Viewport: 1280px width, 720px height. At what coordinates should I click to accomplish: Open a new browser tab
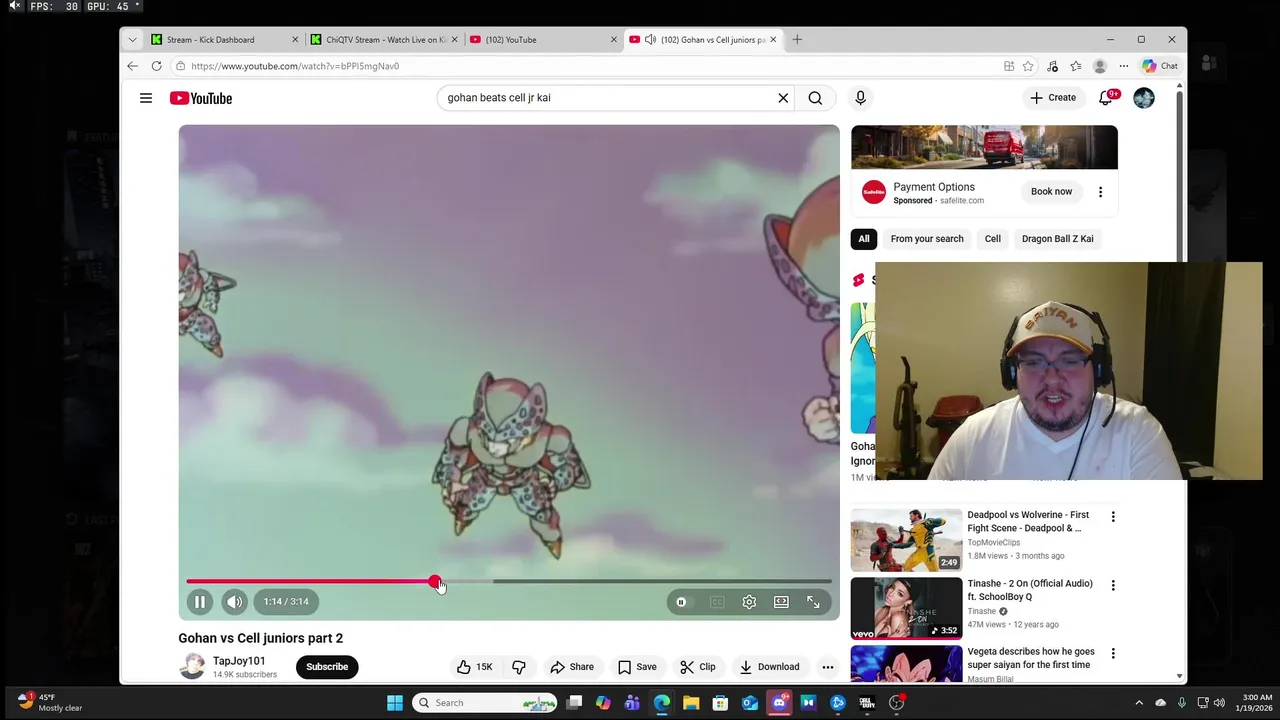point(797,40)
